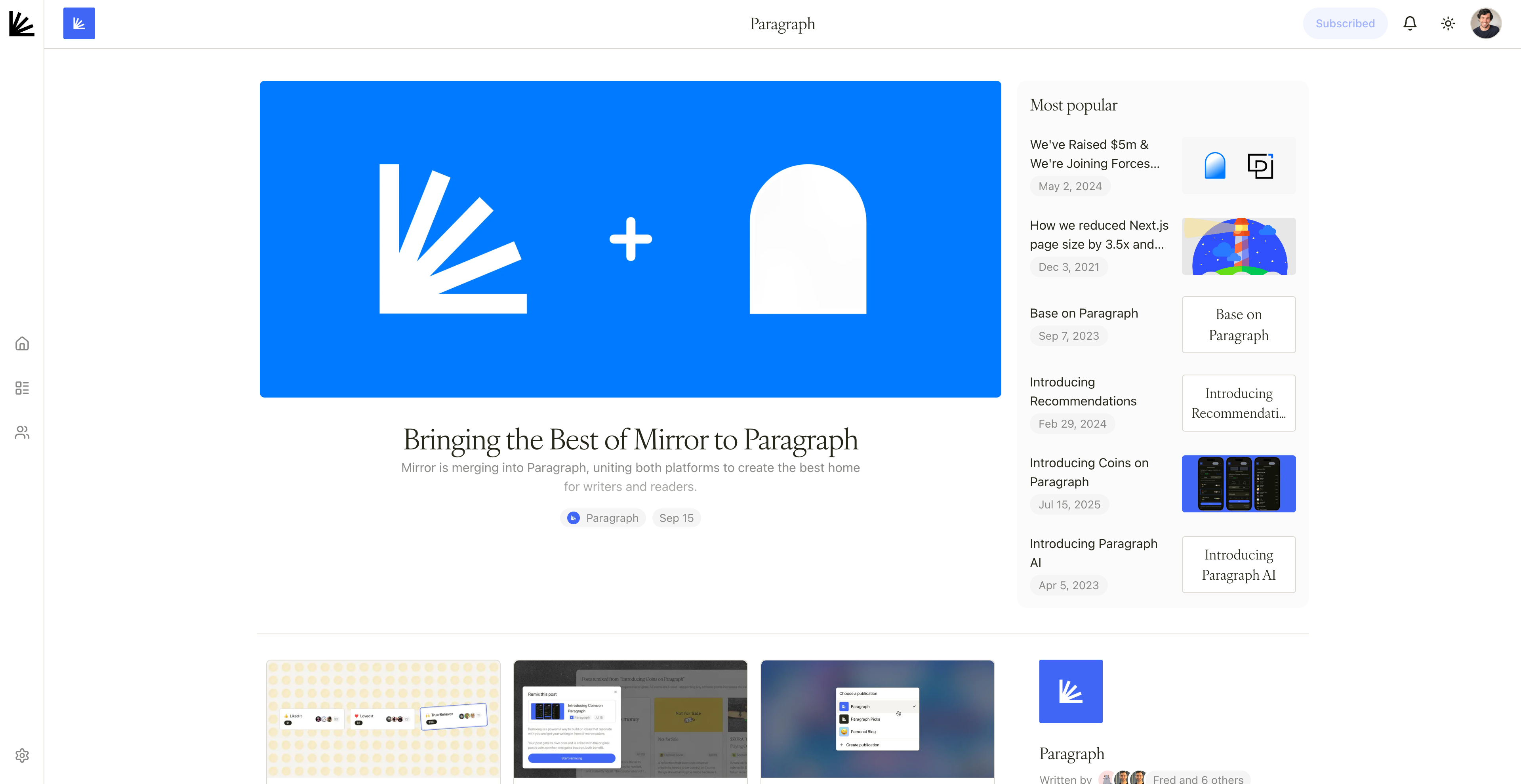Open the blue Paragraph publication icon in the header
This screenshot has height=784, width=1521.
click(79, 24)
